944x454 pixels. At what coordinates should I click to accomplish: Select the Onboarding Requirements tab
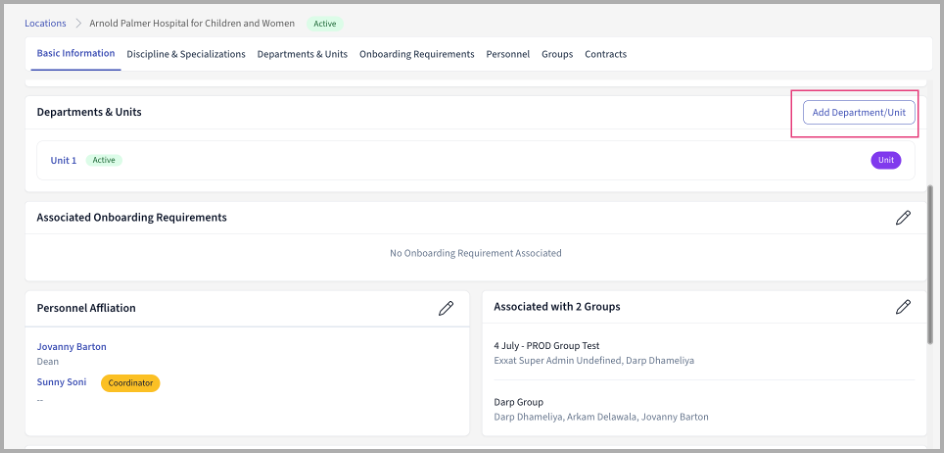coord(416,54)
